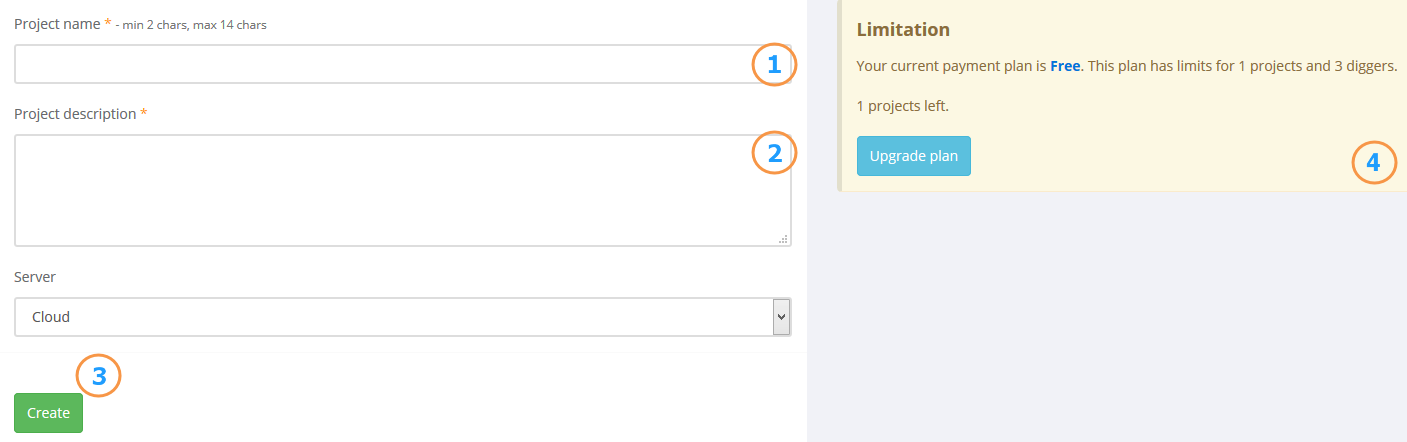Click the numbered marker 3 circle
1407x442 pixels.
99,376
